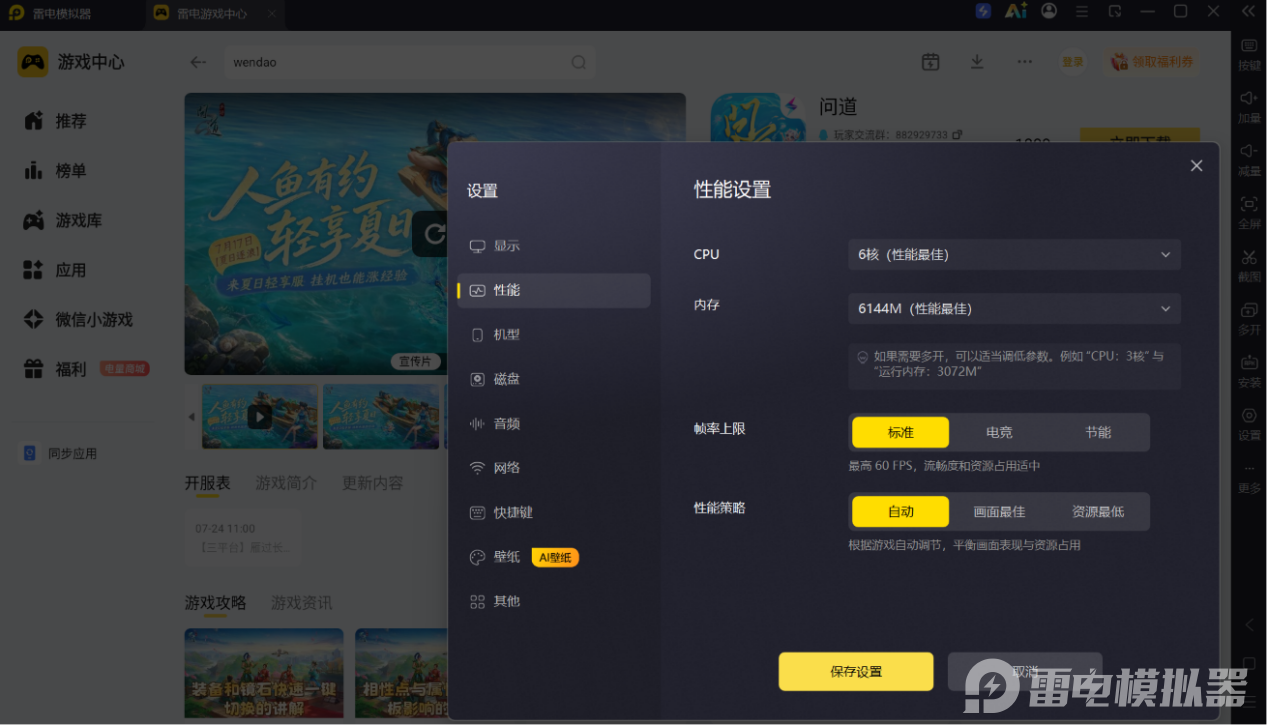
Task: Open 按键 key mapping tool
Action: [1249, 54]
